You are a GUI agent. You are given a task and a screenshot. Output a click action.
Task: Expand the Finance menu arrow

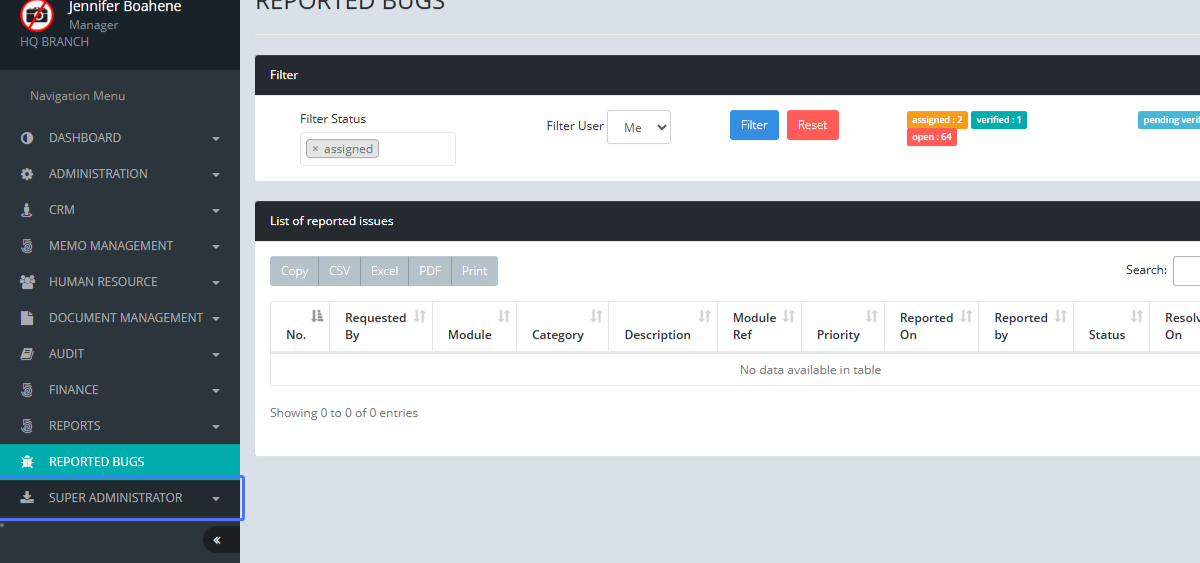click(216, 391)
